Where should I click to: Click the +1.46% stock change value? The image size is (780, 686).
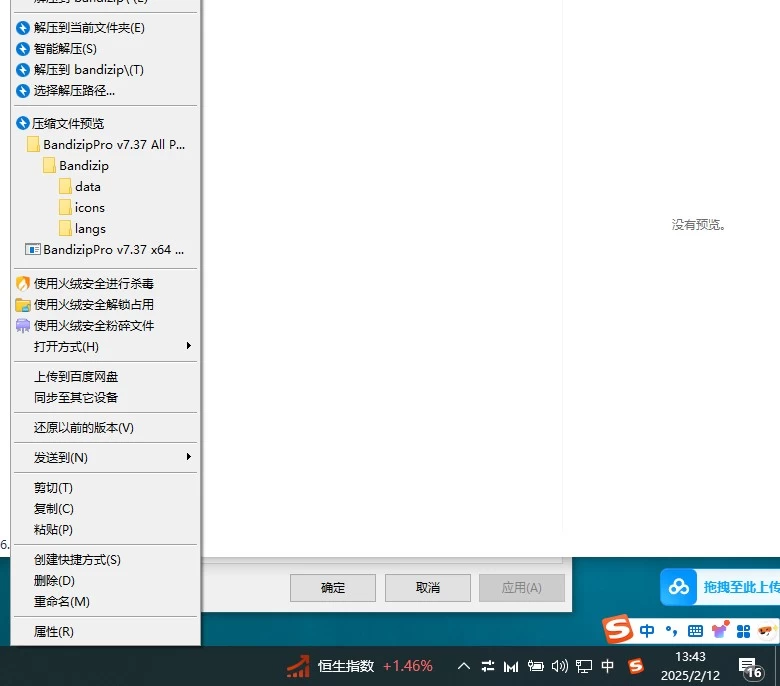[x=407, y=666]
